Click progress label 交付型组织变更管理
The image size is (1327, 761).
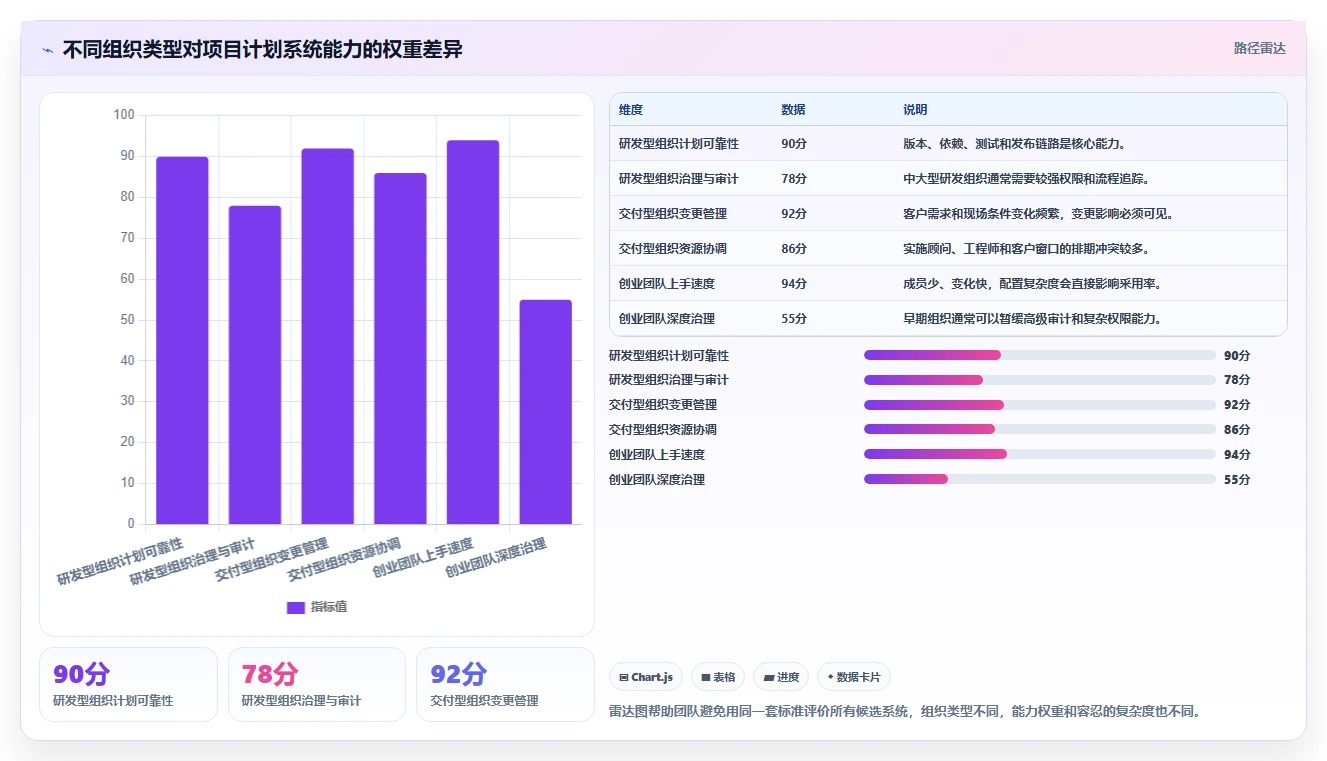(x=663, y=405)
